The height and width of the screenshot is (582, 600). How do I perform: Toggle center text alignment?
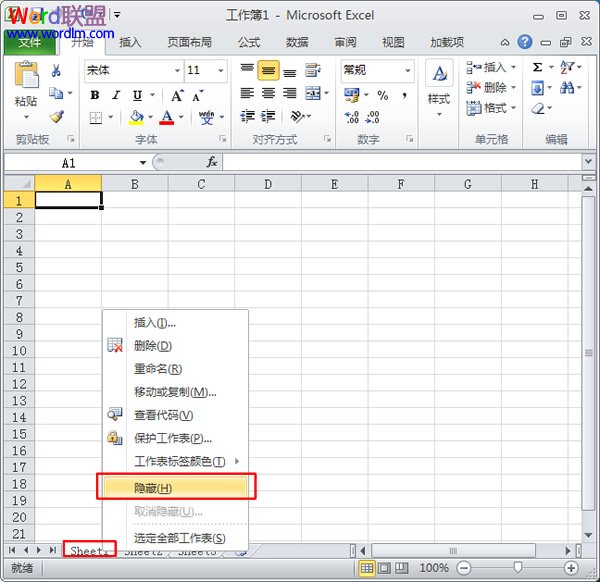point(268,93)
